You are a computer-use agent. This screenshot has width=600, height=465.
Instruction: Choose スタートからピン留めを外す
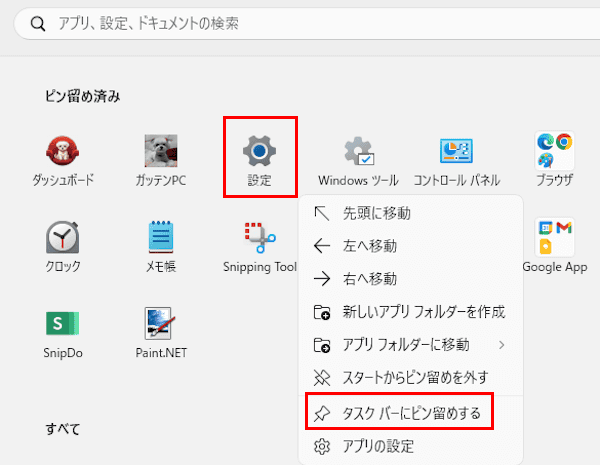411,378
